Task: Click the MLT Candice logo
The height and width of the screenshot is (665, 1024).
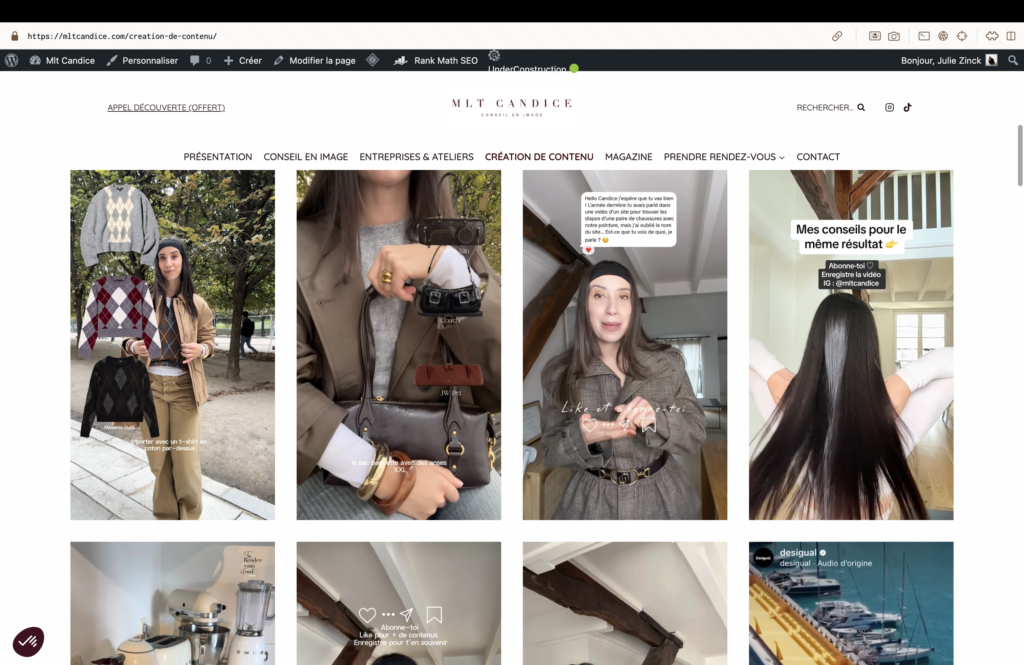Action: point(512,106)
